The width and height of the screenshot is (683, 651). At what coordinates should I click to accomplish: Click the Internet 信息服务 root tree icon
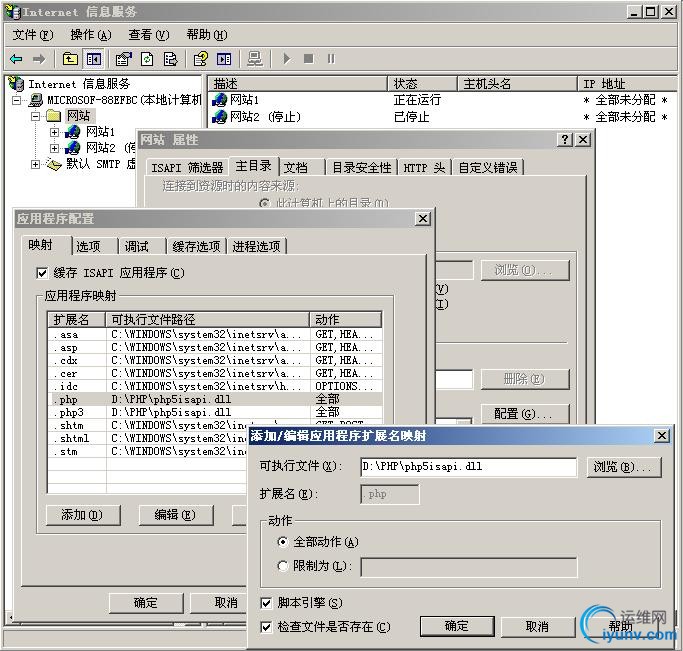click(17, 83)
